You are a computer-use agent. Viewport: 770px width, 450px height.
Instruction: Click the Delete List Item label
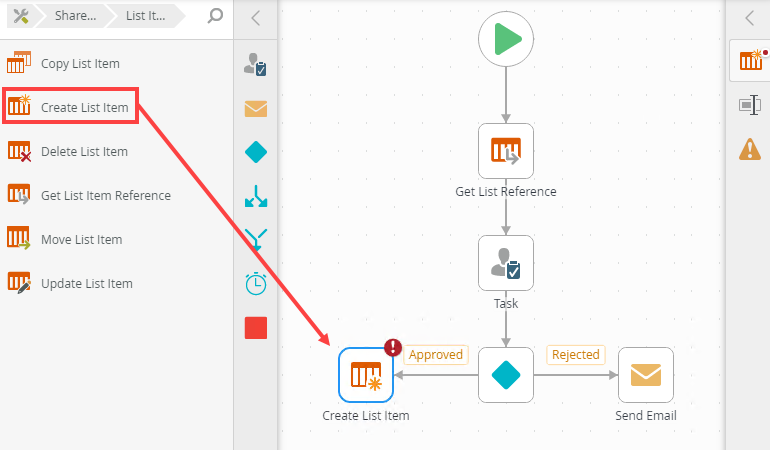(x=84, y=151)
